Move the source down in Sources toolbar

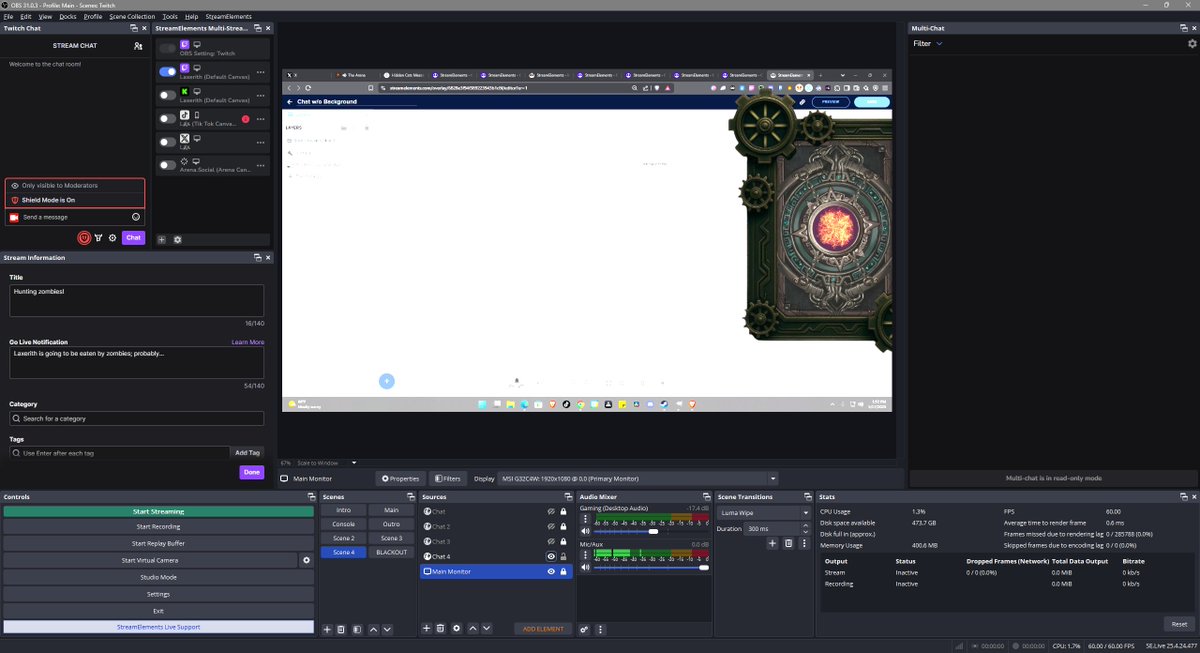pyautogui.click(x=487, y=628)
